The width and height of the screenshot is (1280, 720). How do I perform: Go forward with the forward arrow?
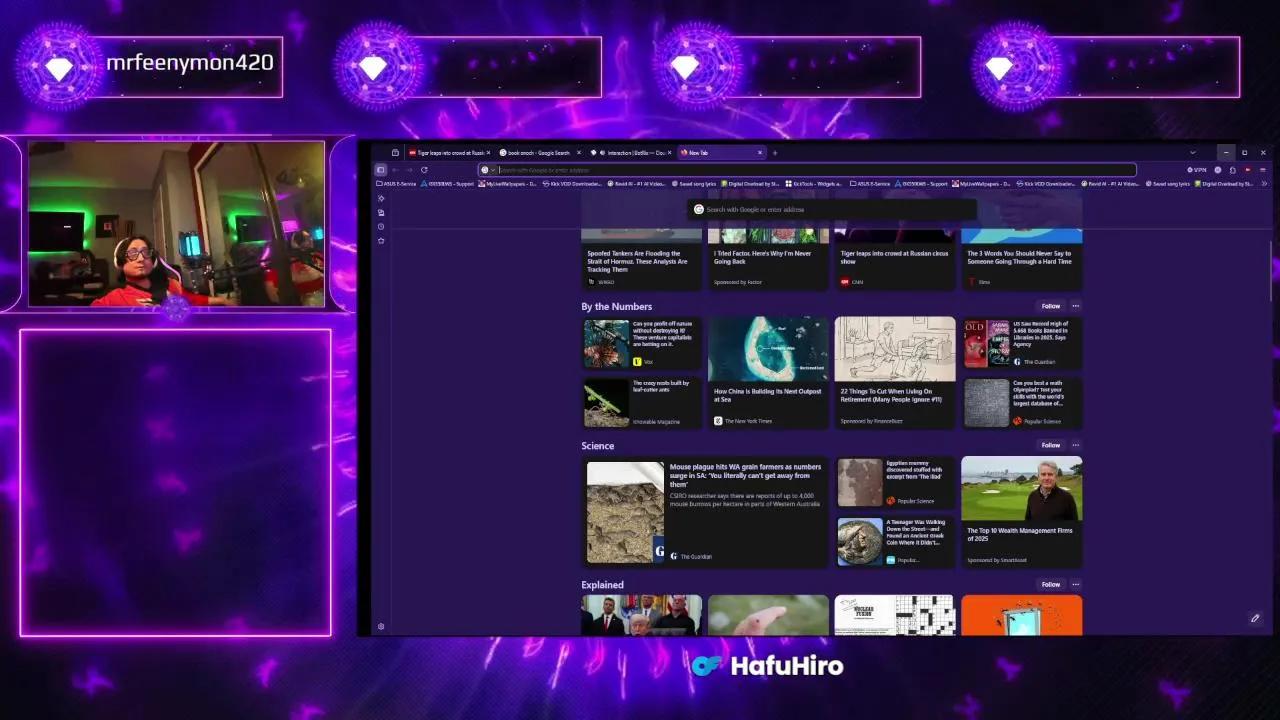(408, 170)
